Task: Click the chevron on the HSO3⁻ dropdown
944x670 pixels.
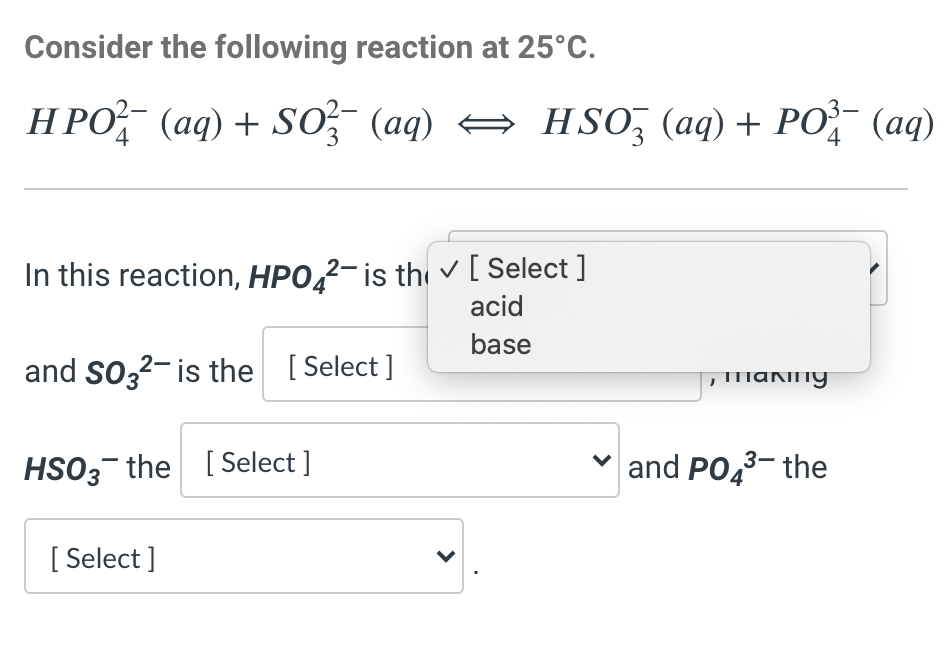Action: click(601, 460)
